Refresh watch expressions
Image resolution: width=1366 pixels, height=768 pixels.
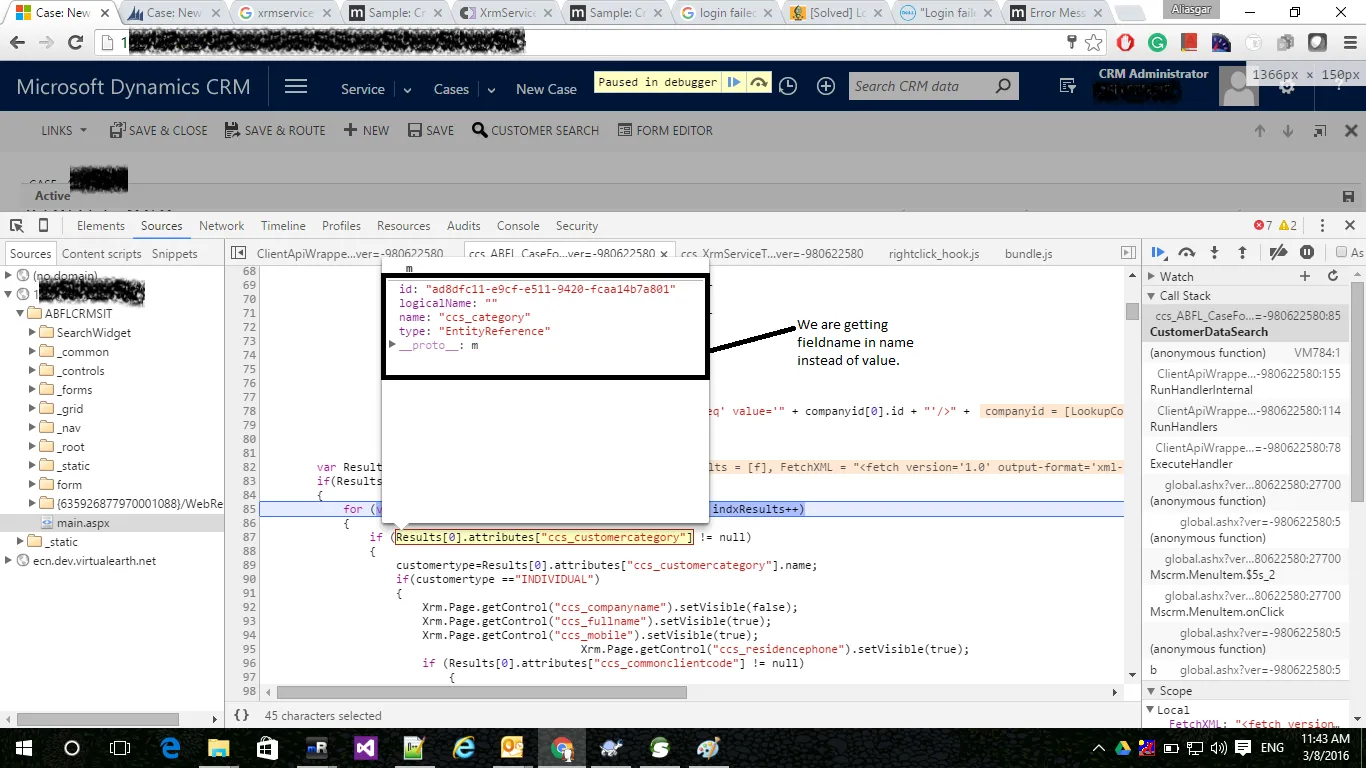[1333, 276]
